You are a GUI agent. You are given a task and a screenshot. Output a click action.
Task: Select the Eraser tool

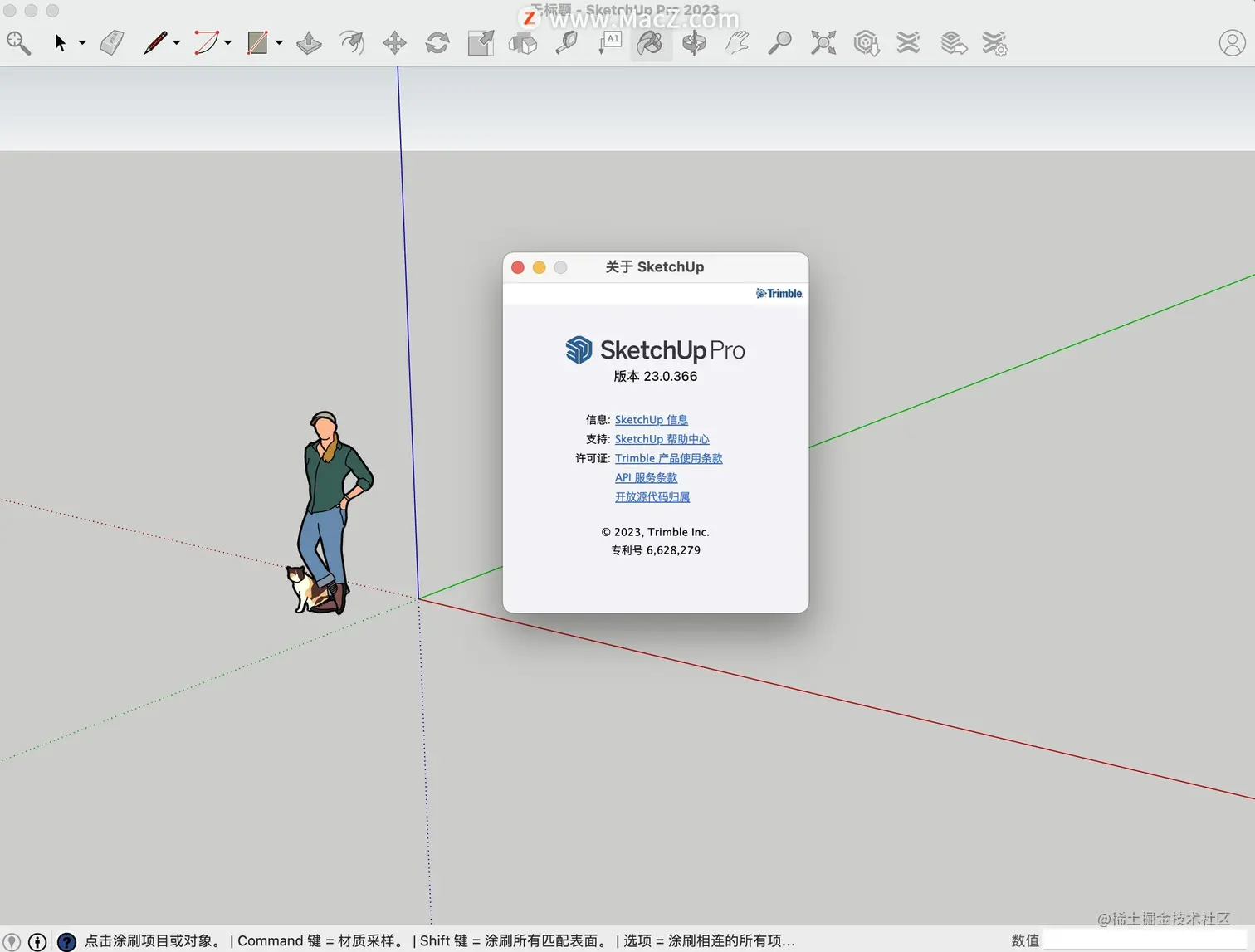pyautogui.click(x=112, y=43)
